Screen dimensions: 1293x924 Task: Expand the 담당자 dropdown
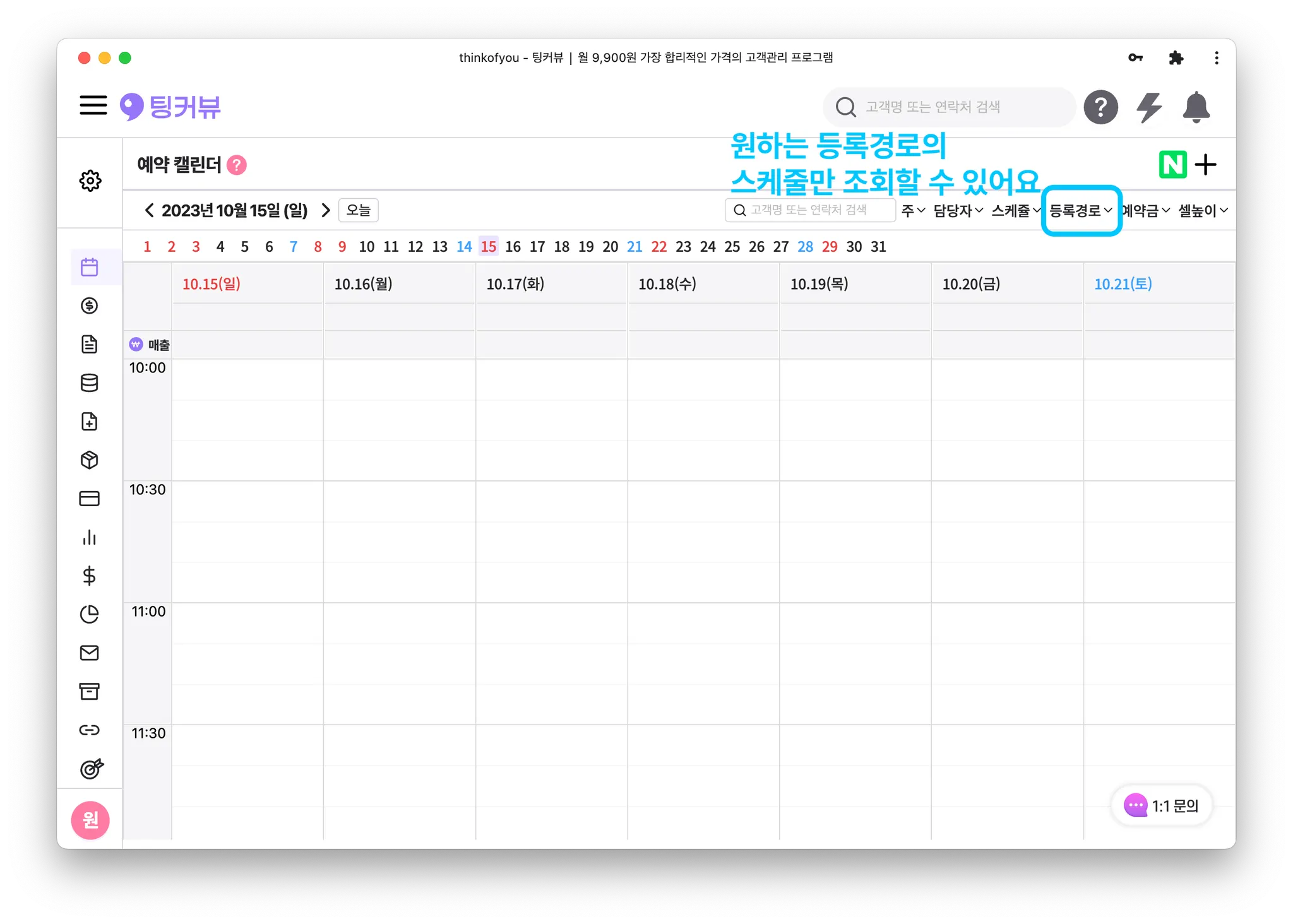point(958,211)
